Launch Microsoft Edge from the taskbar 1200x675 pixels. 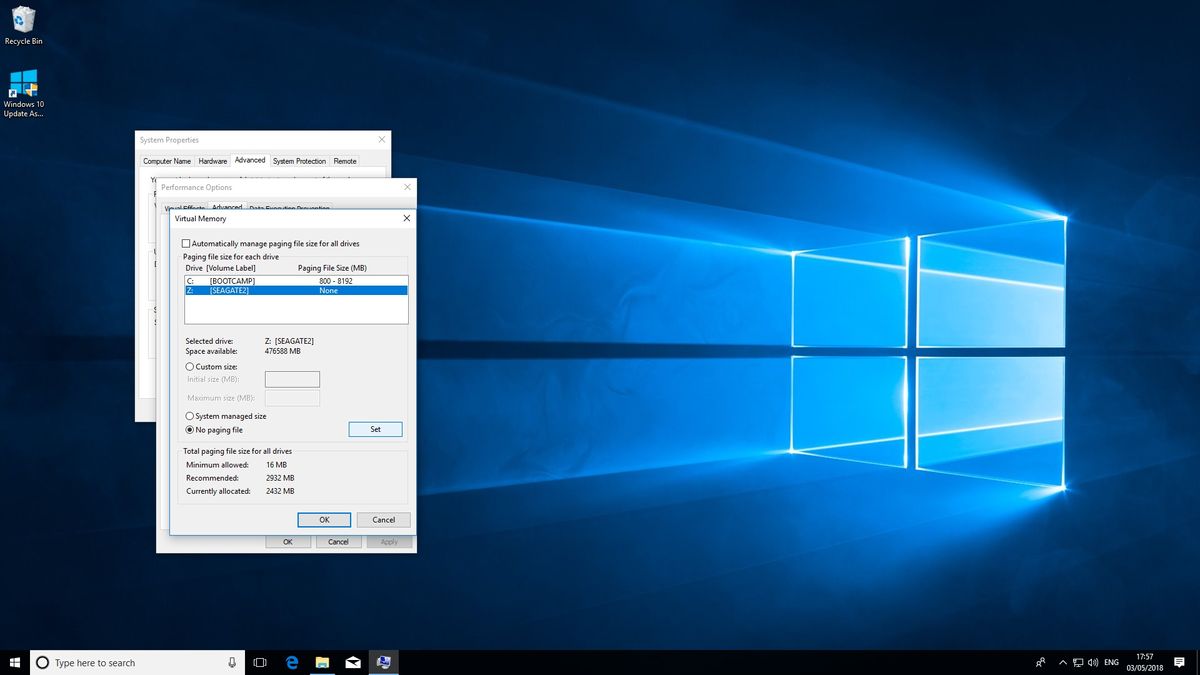292,662
